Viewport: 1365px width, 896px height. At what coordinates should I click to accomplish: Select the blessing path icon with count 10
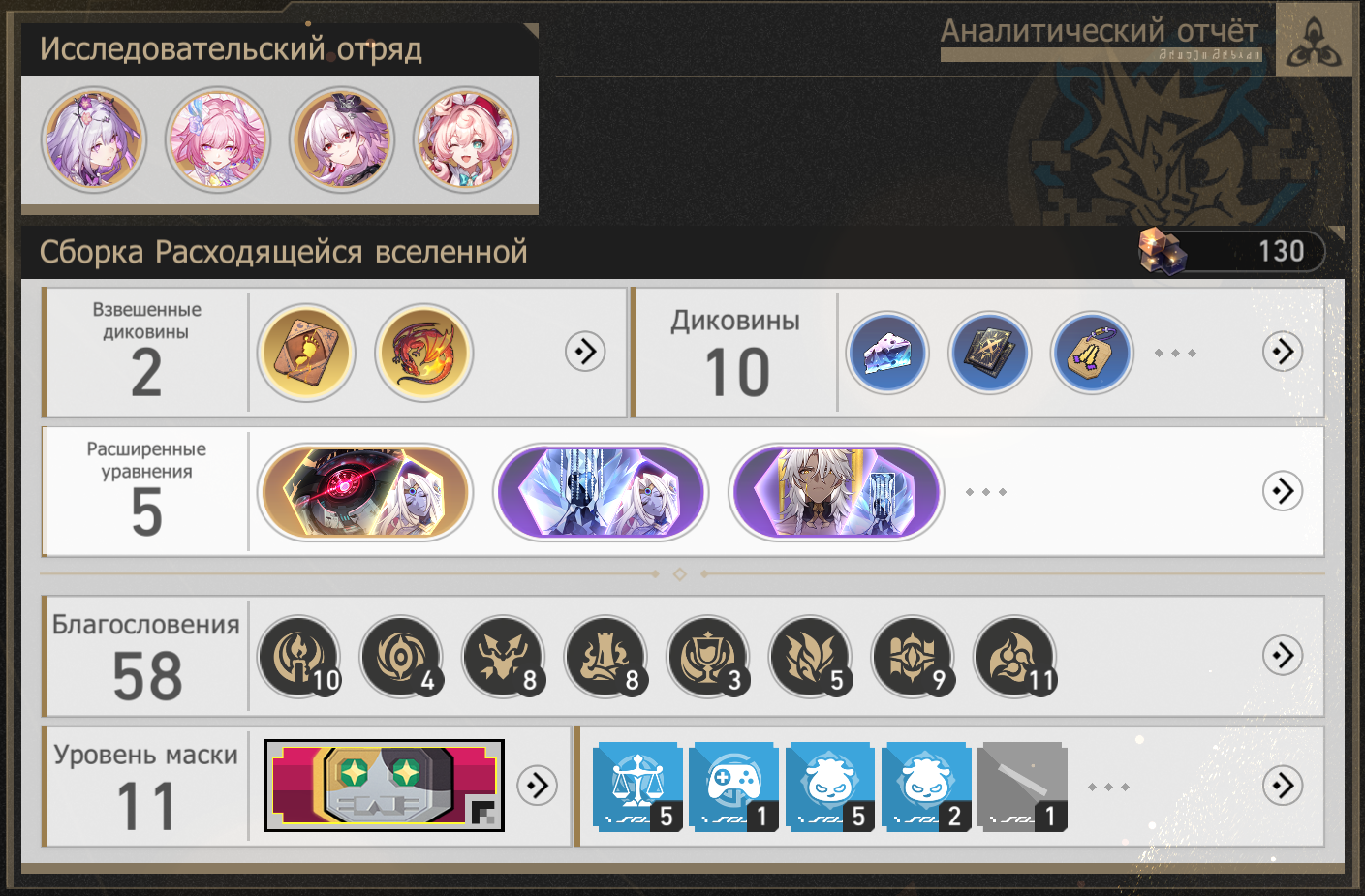(x=299, y=657)
